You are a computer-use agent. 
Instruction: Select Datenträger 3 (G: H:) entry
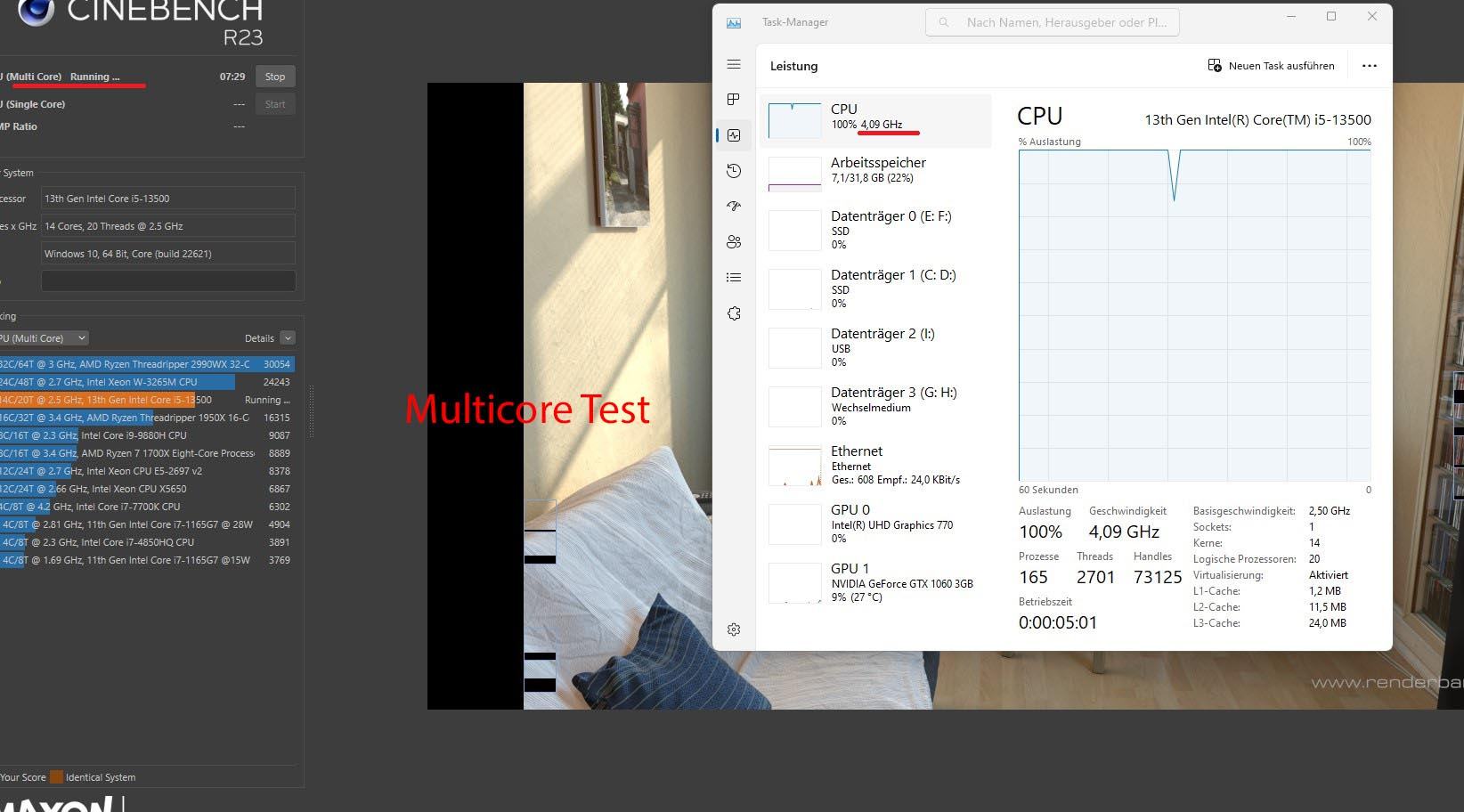point(876,406)
